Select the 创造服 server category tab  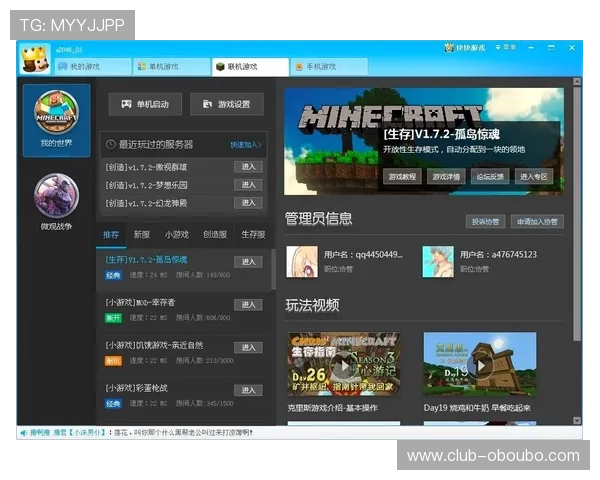[214, 234]
